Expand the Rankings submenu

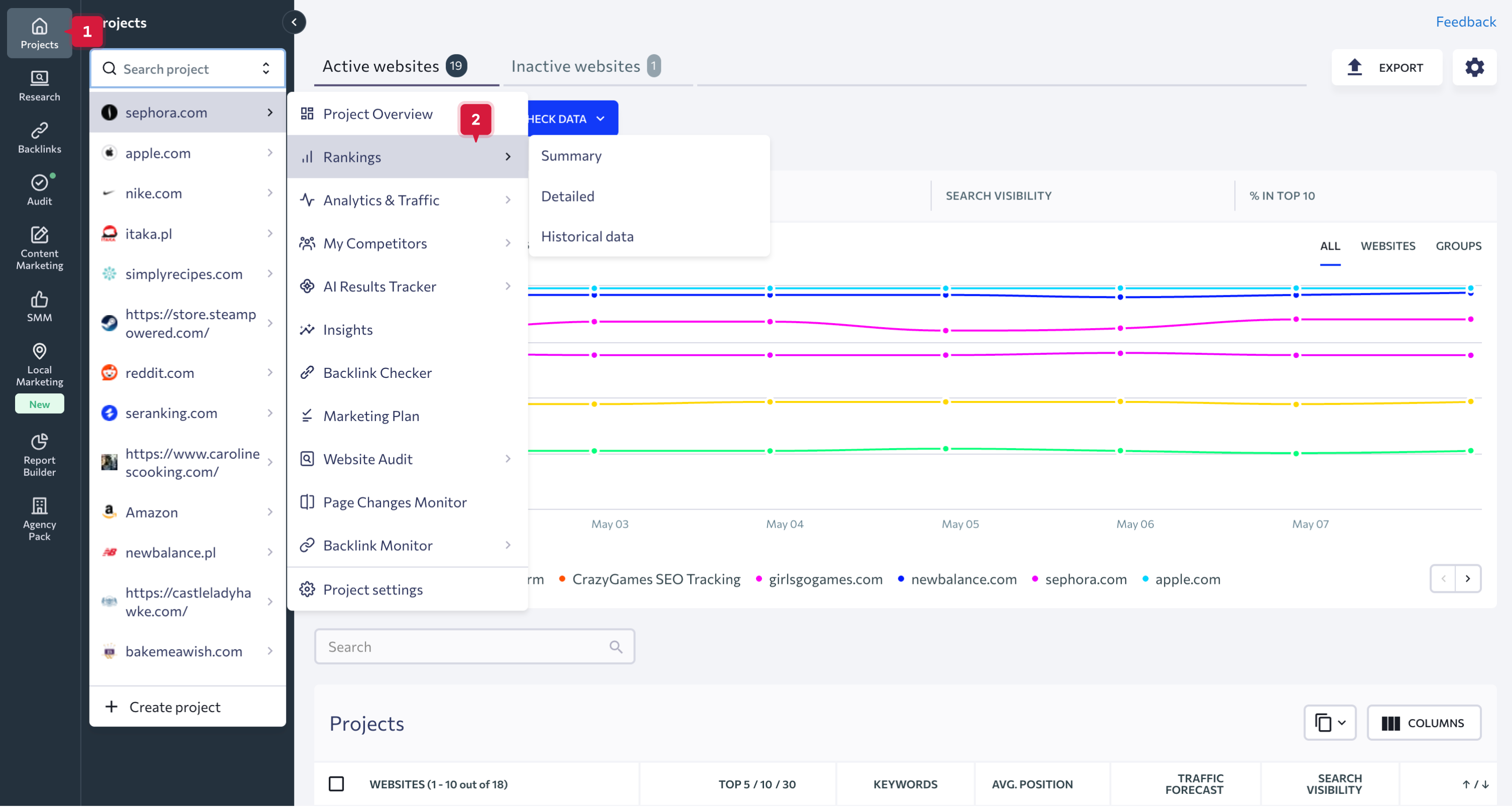coord(407,157)
